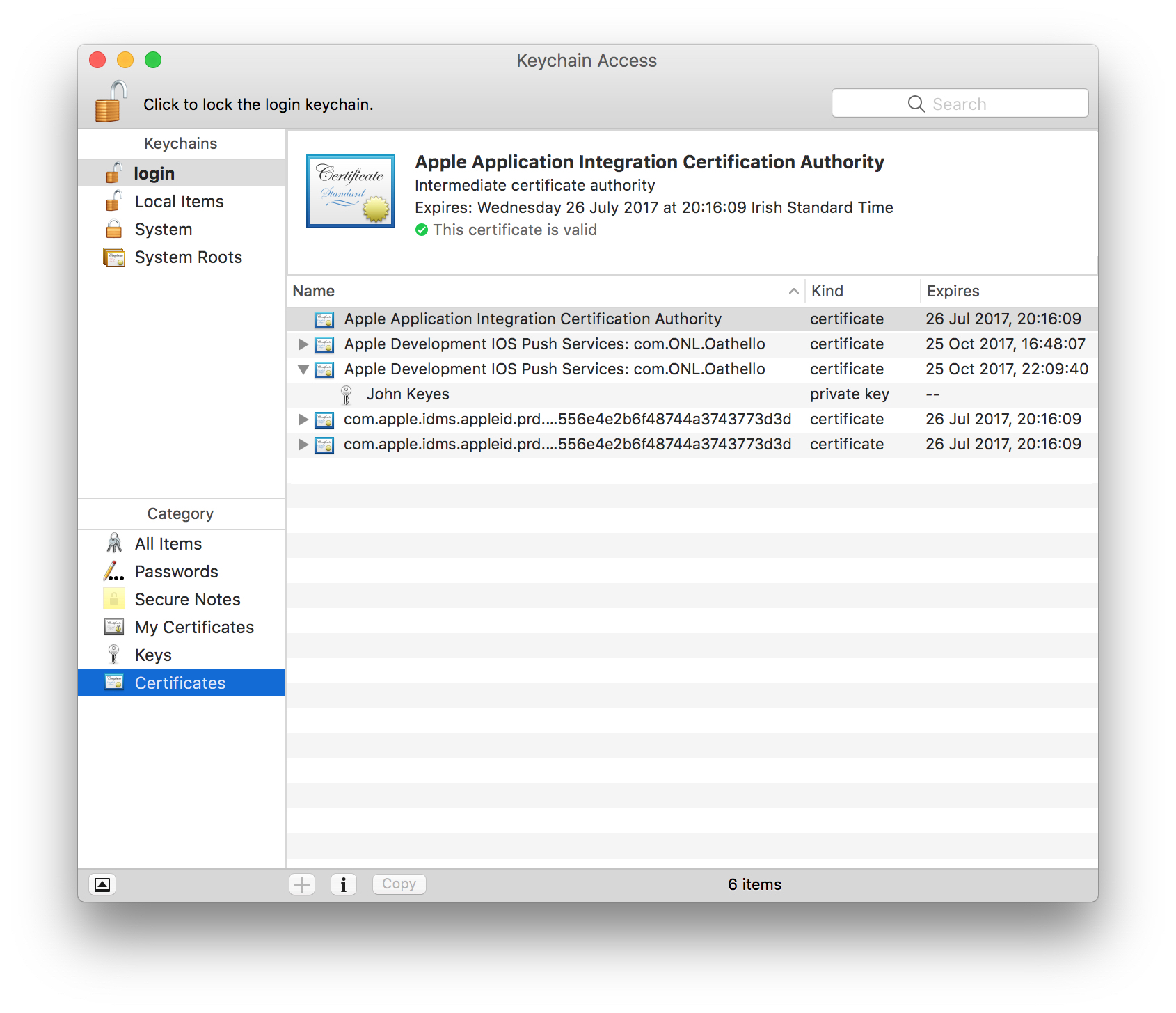Click into the Search field
This screenshot has height=1013, width=1176.
tap(960, 104)
